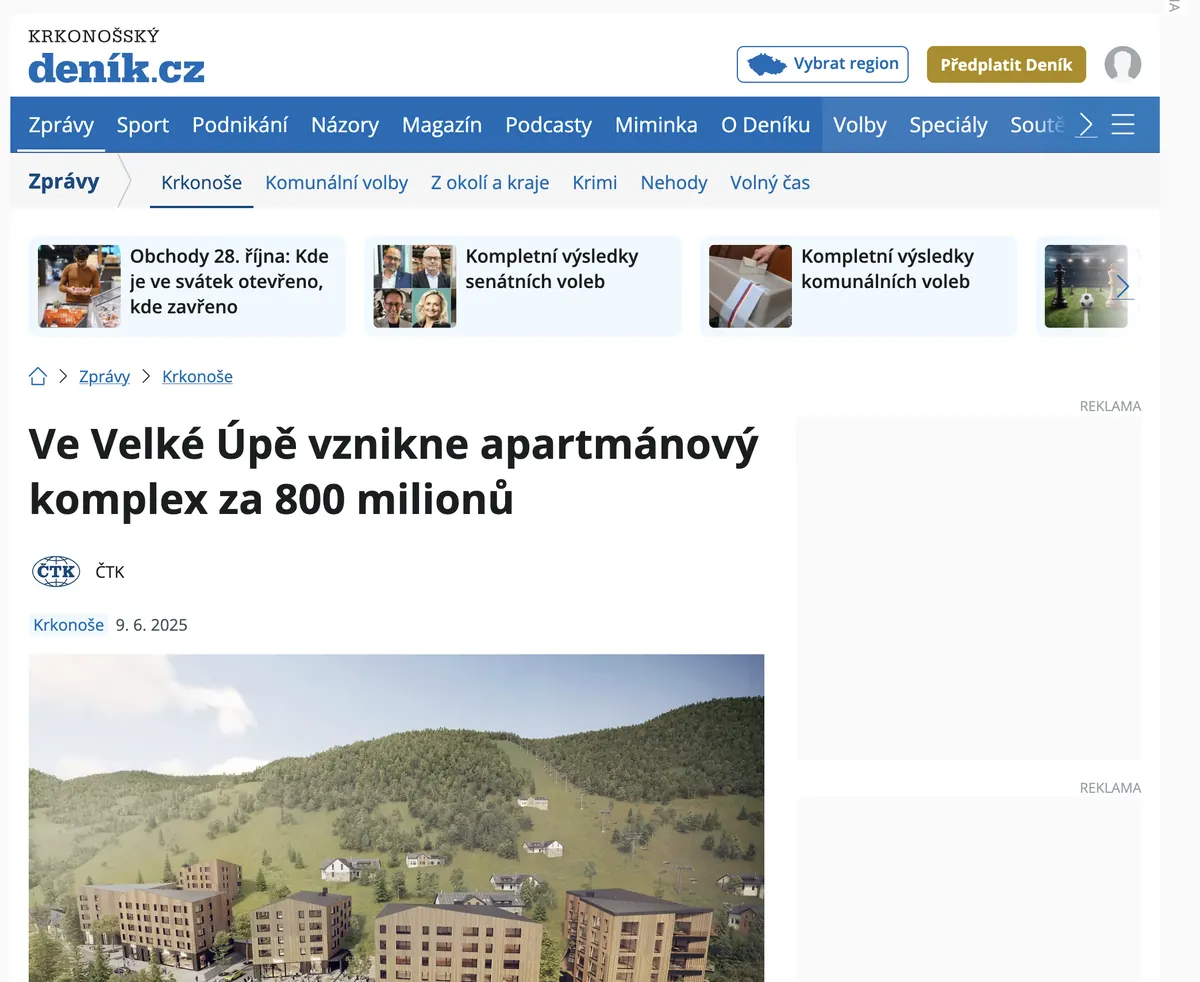The height and width of the screenshot is (982, 1200).
Task: Open the Zprávy main menu item
Action: tap(61, 125)
